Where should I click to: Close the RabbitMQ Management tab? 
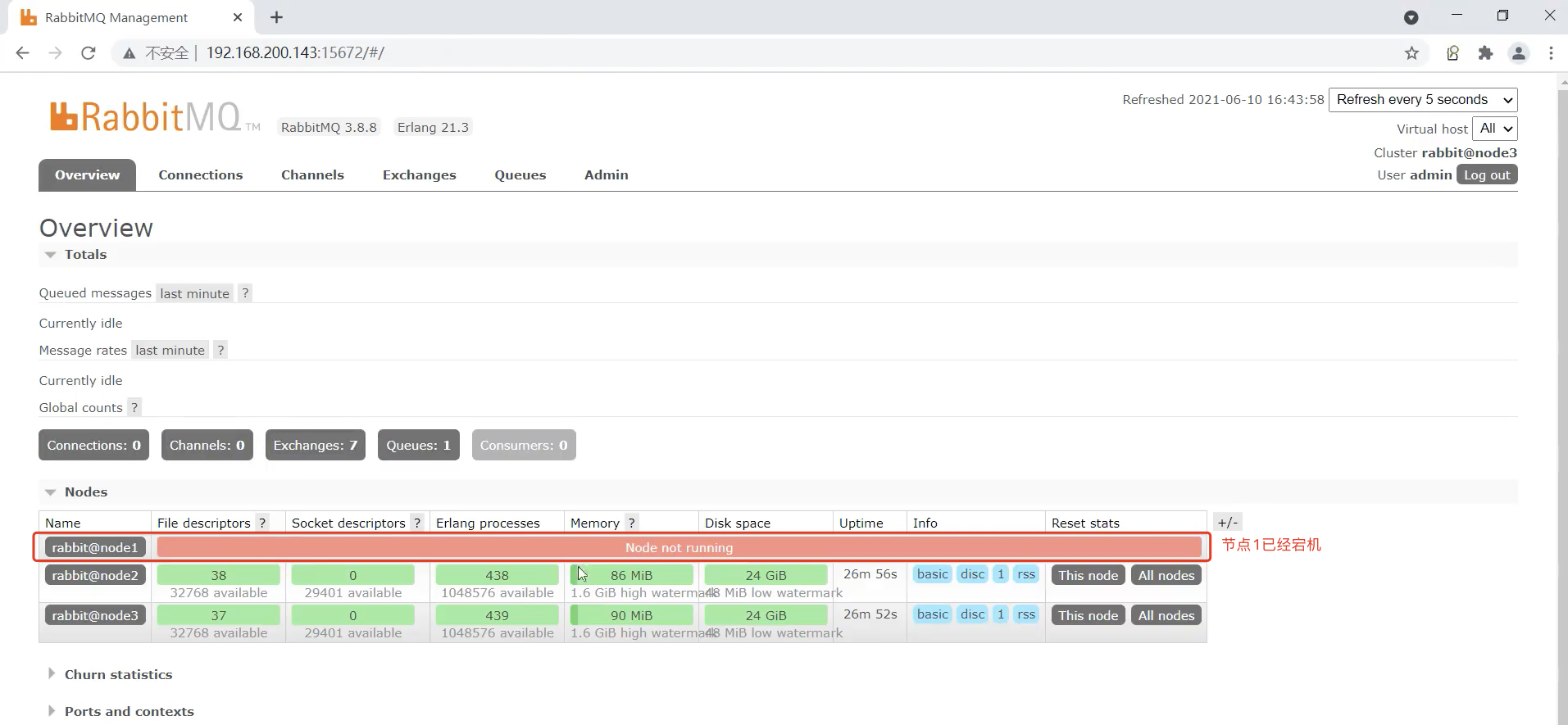point(238,17)
